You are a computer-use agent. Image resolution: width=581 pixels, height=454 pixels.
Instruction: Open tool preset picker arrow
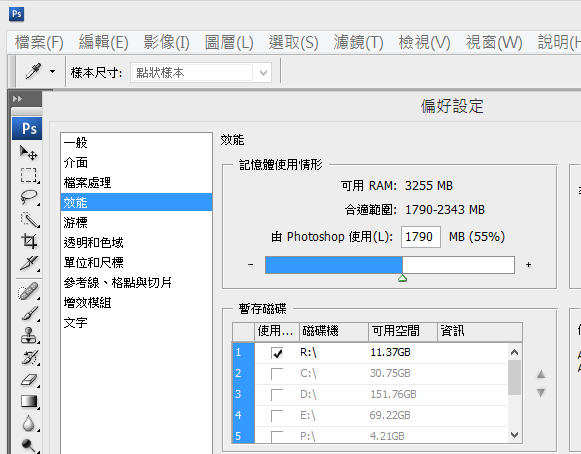click(x=53, y=72)
